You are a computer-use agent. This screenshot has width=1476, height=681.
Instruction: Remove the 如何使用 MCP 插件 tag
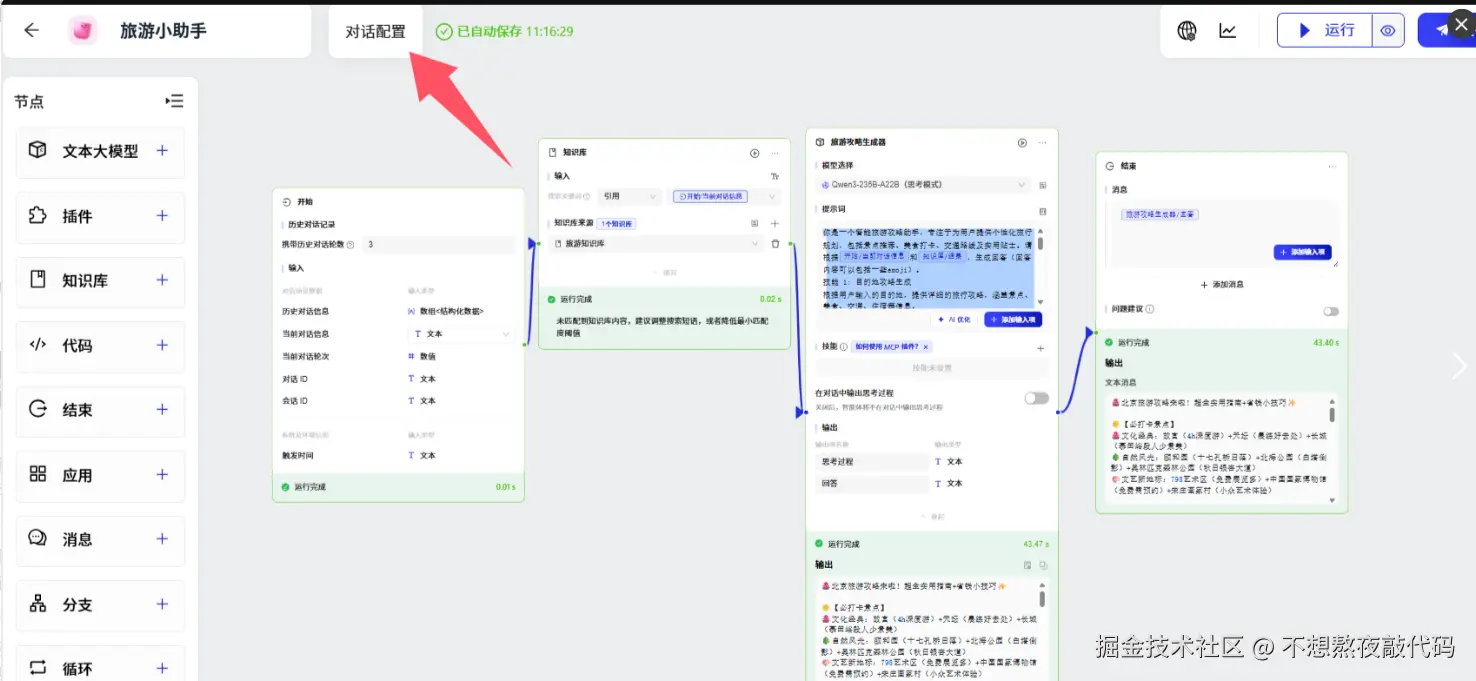tap(926, 347)
